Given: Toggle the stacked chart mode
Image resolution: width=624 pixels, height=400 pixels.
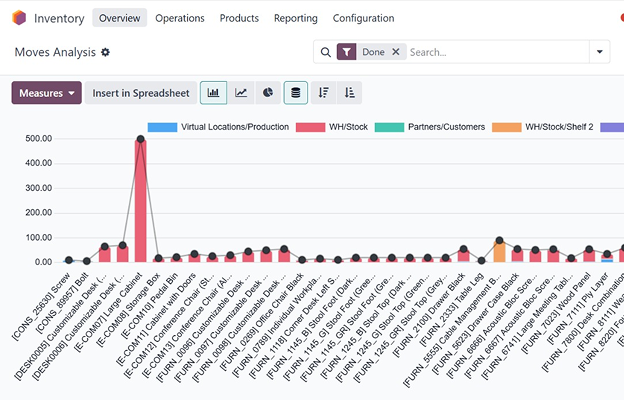Looking at the screenshot, I should click(x=295, y=93).
